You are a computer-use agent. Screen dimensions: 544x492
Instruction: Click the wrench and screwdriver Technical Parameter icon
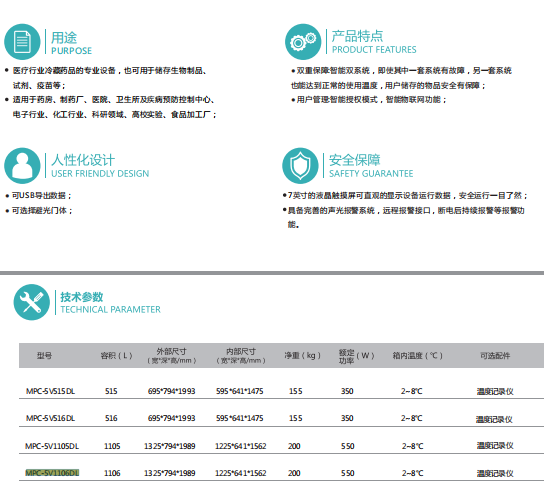tap(32, 302)
